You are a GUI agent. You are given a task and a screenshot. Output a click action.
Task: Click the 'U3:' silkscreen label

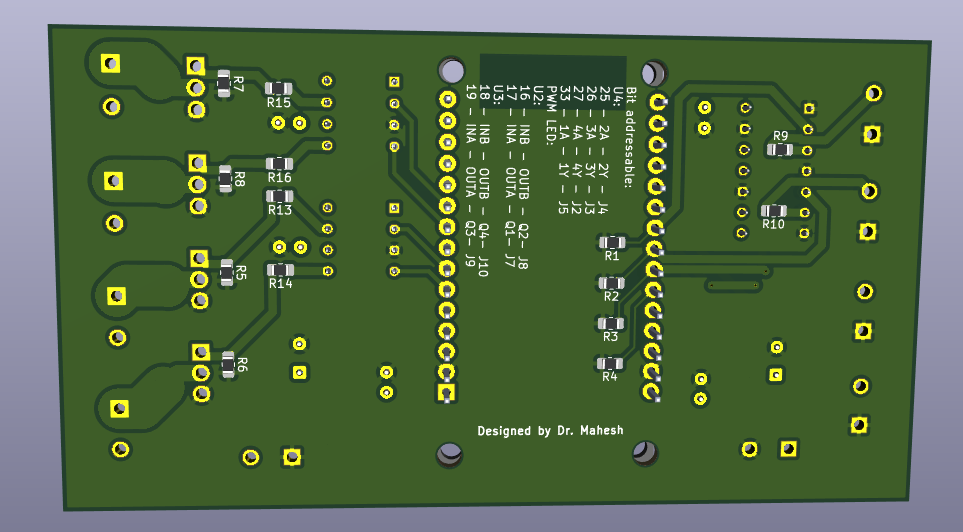pyautogui.click(x=497, y=95)
